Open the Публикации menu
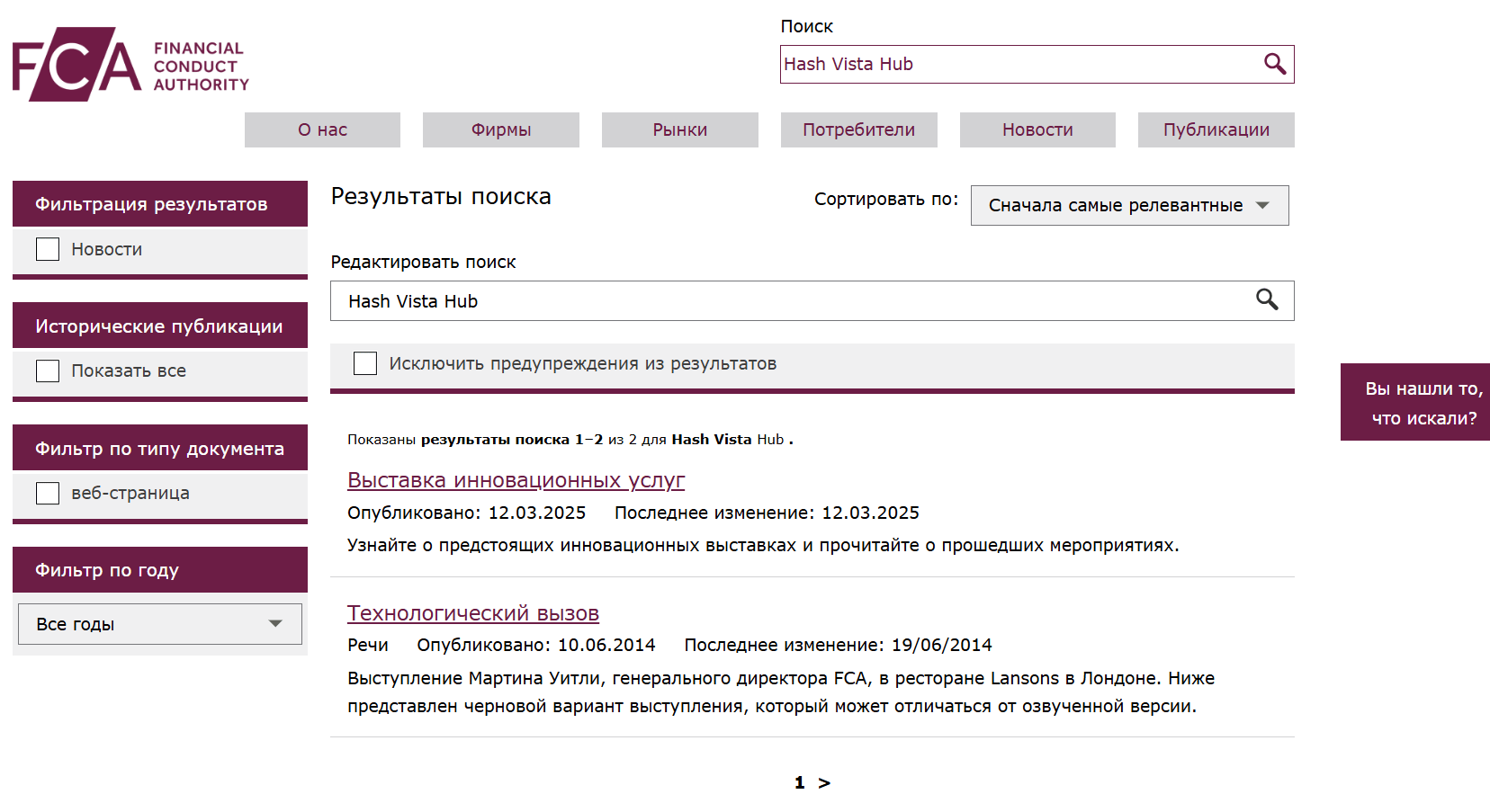Viewport: 1490px width, 812px height. pos(1216,129)
